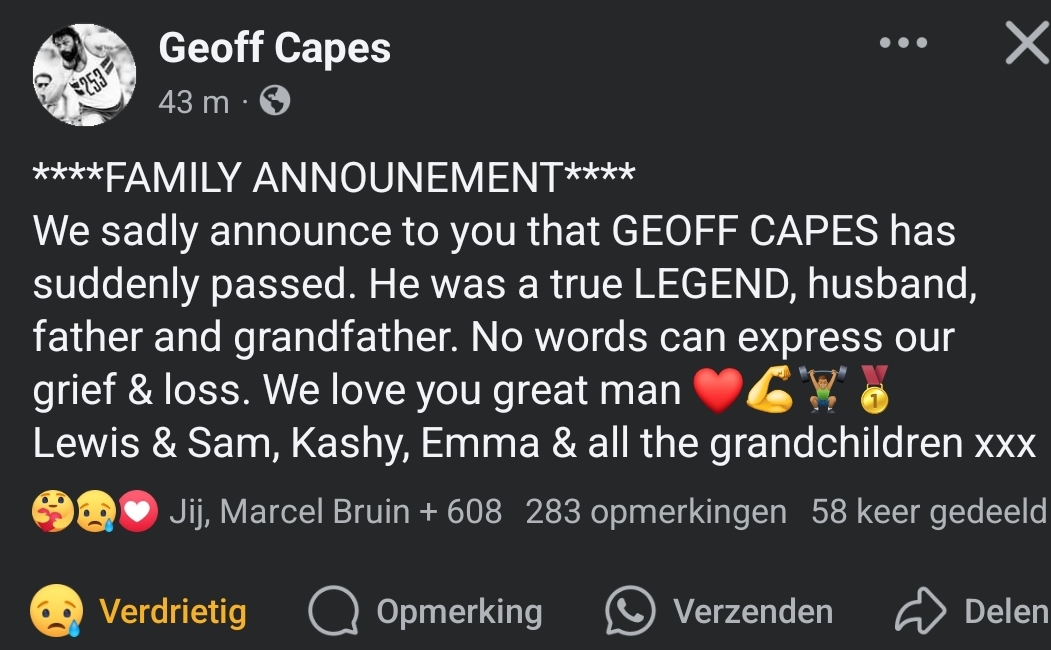View people who reacted: Jij, Marcel Bruin + 608
This screenshot has height=650, width=1051.
pos(335,512)
